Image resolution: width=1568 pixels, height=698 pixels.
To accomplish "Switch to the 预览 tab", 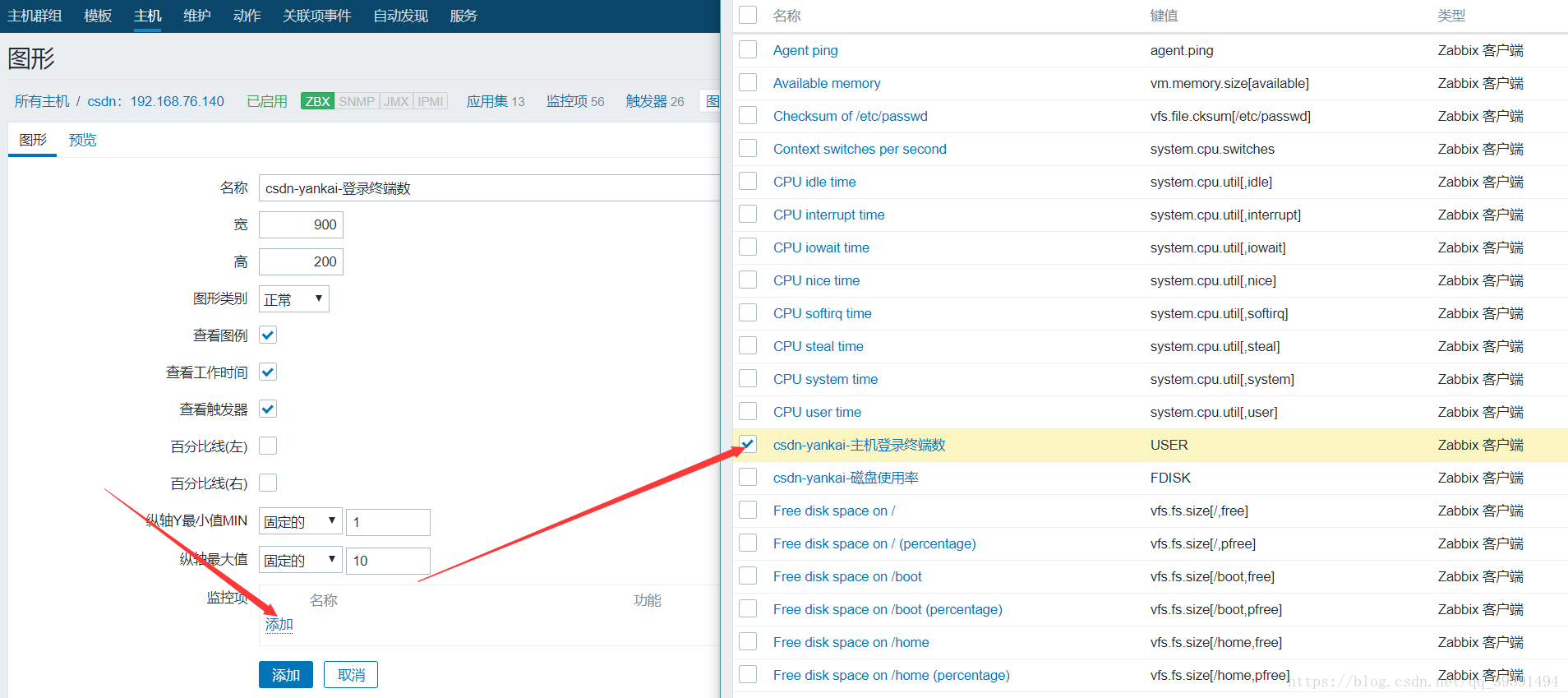I will (x=82, y=140).
